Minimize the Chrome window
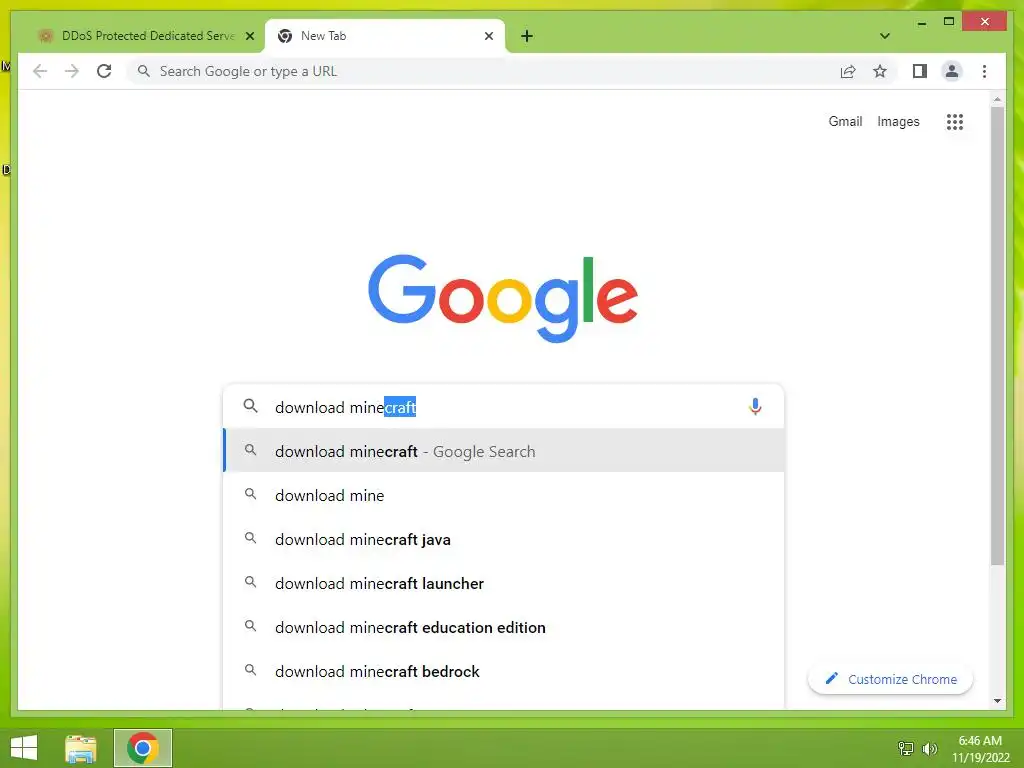Viewport: 1024px width, 768px height. (x=921, y=22)
